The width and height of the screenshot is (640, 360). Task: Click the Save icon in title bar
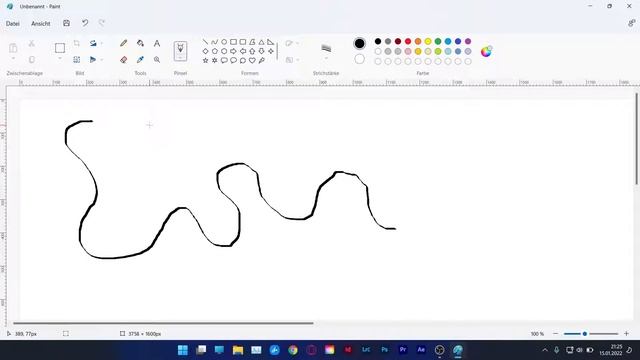(x=67, y=23)
